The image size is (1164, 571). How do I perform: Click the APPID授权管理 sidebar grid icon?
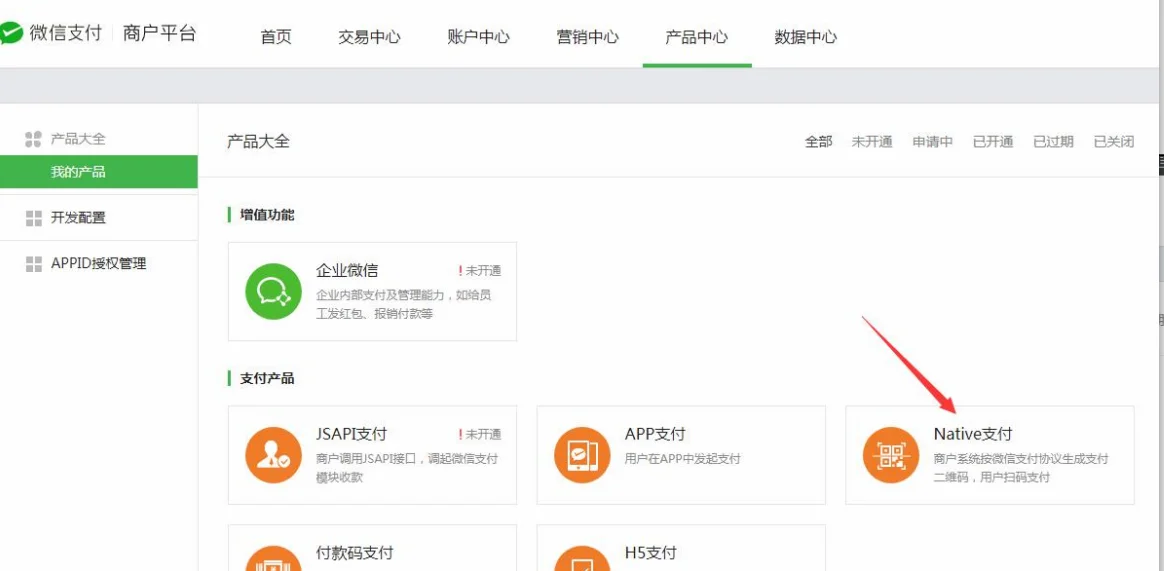click(33, 264)
